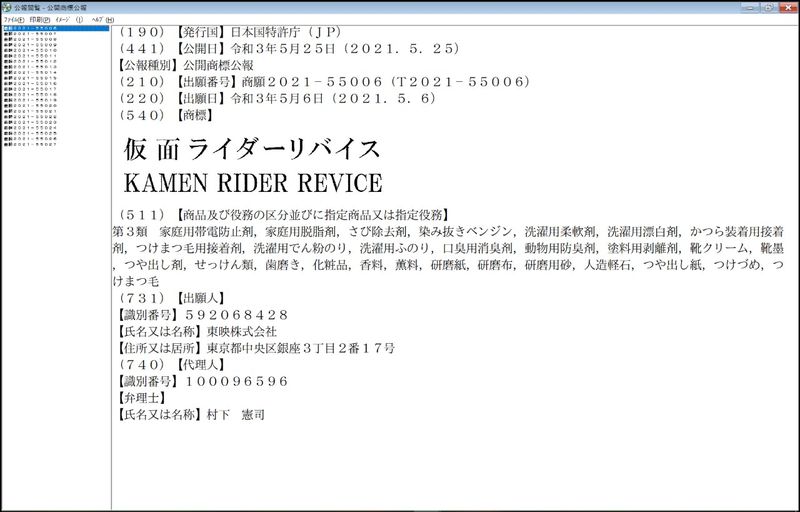Click the 【弁理士】 label
This screenshot has width=800, height=512.
[142, 398]
